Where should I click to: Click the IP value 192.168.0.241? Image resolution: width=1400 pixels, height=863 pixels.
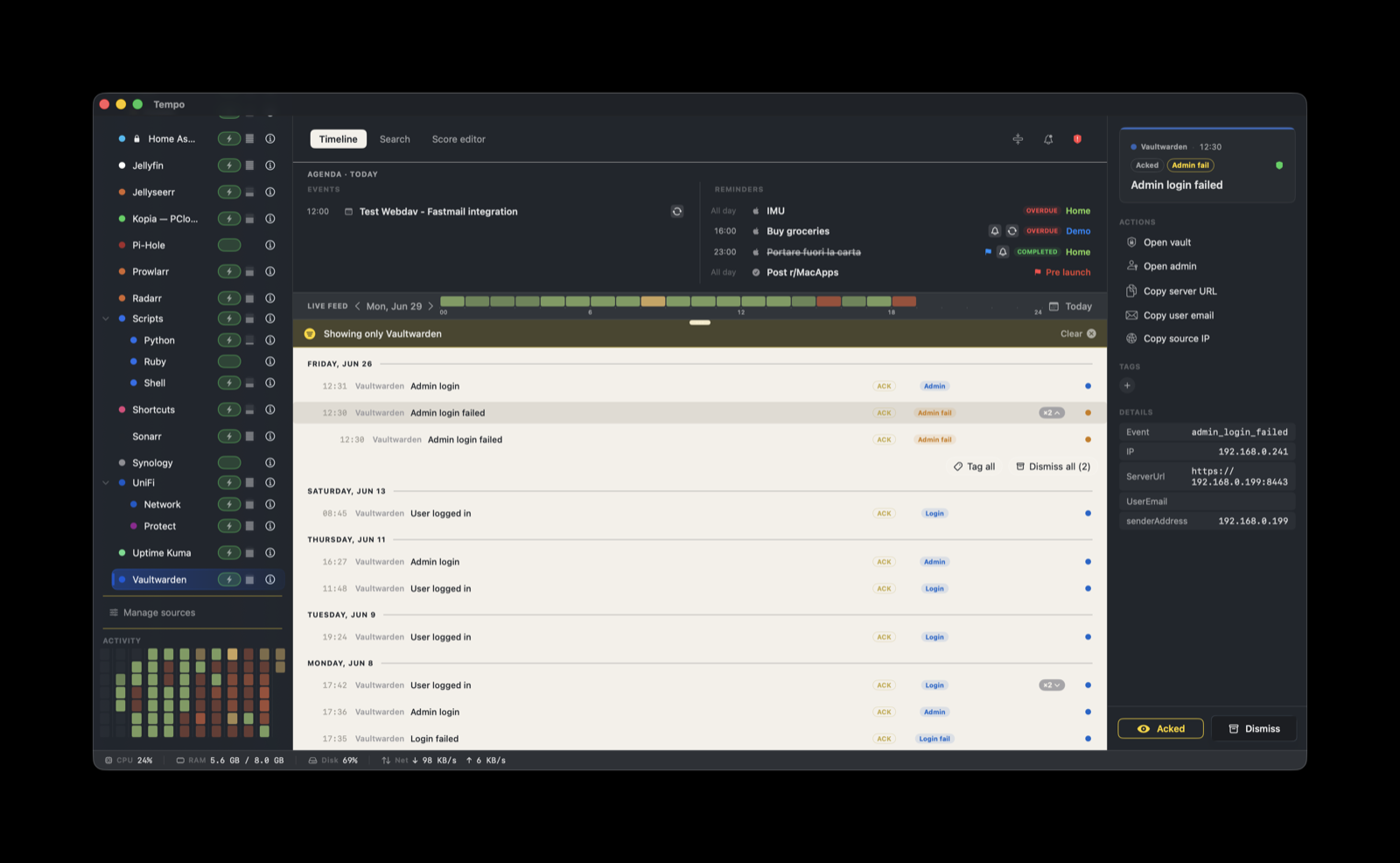point(1253,452)
